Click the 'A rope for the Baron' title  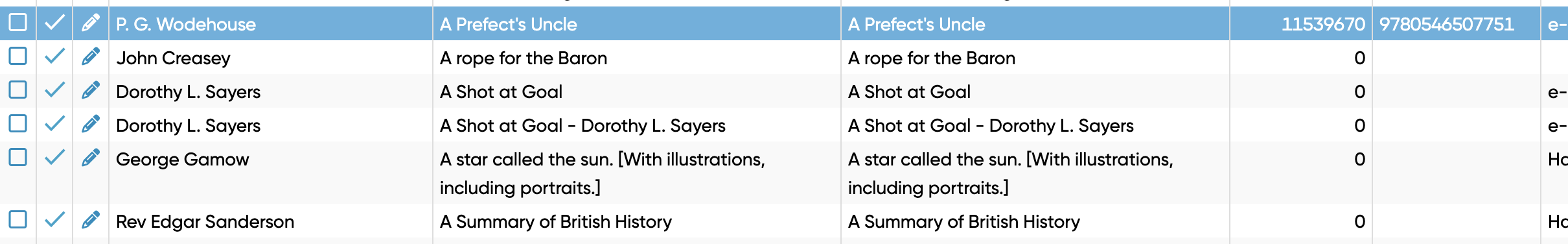(x=524, y=58)
